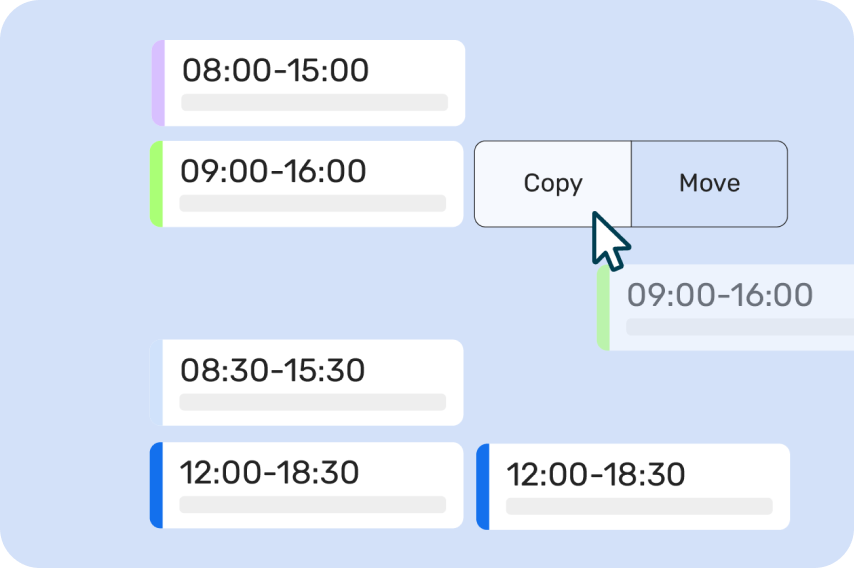Image resolution: width=854 pixels, height=568 pixels.
Task: Click light blue stripe on 08:30-15:30 card
Action: click(156, 382)
